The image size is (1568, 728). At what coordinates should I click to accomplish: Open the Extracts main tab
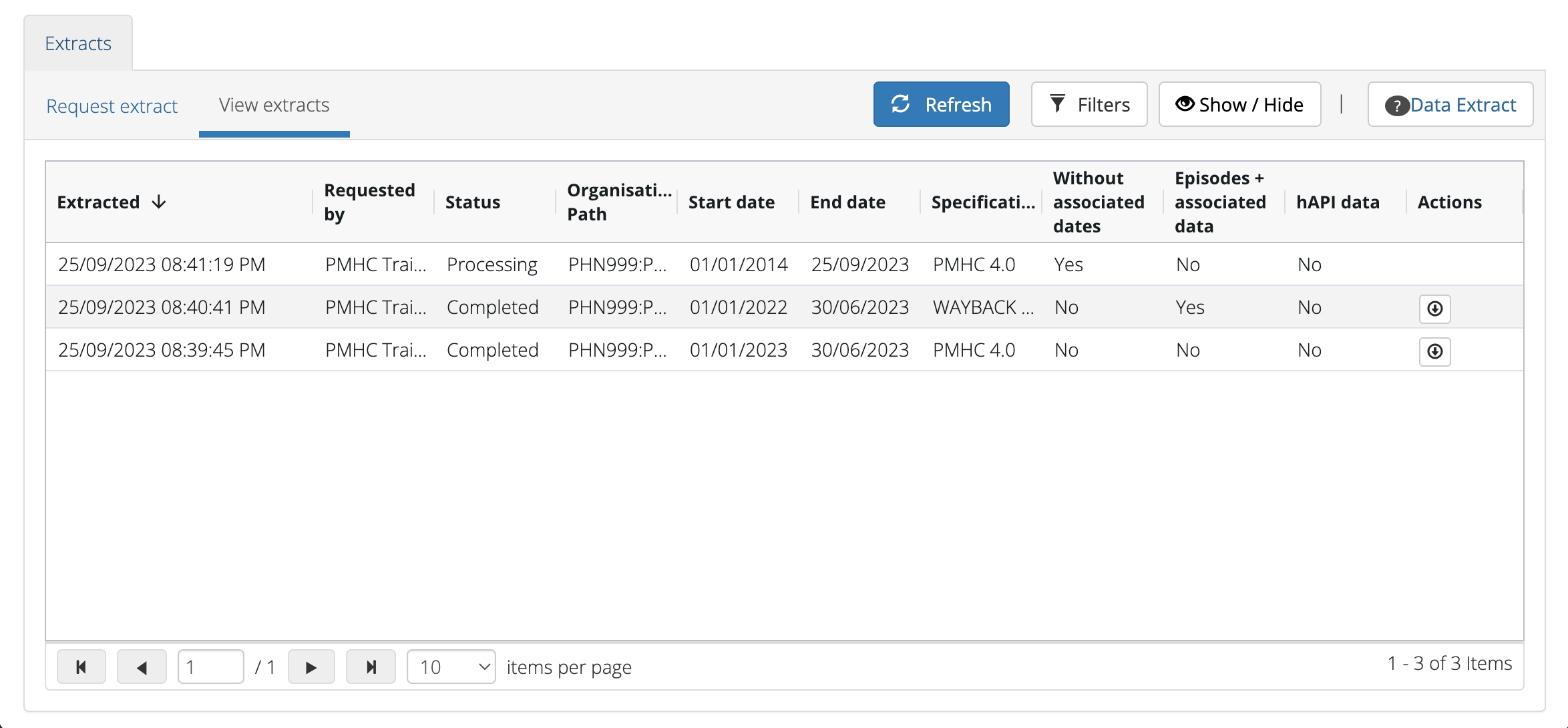78,43
